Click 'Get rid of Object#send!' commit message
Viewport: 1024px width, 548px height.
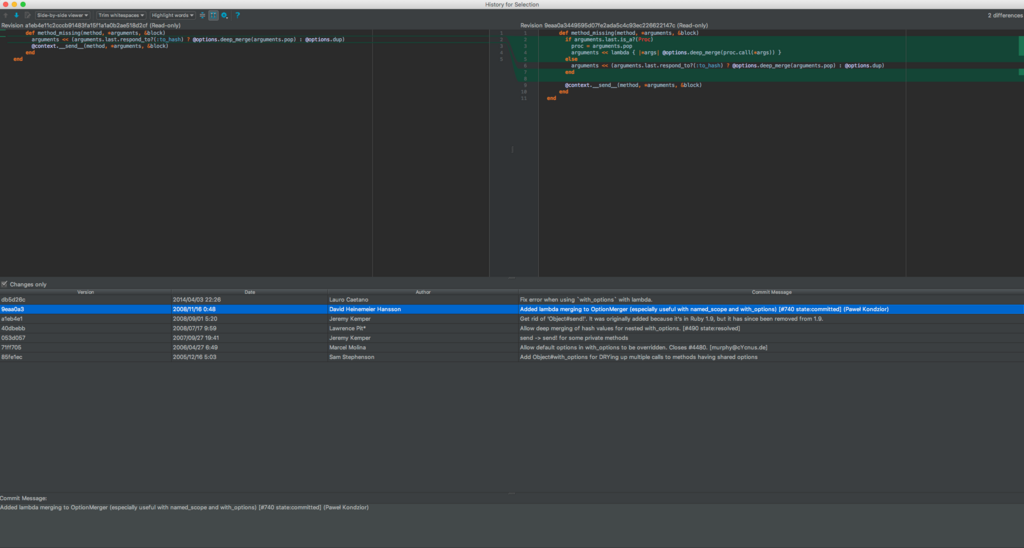point(671,319)
